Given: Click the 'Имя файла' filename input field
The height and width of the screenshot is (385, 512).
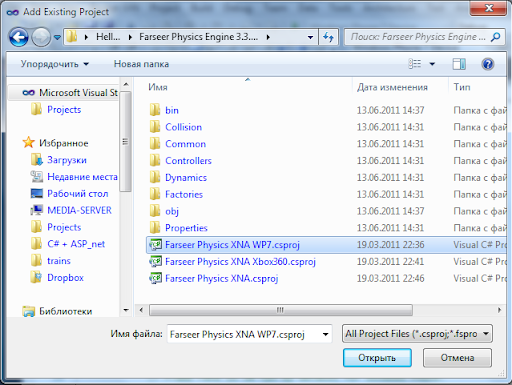Looking at the screenshot, I should click(243, 334).
